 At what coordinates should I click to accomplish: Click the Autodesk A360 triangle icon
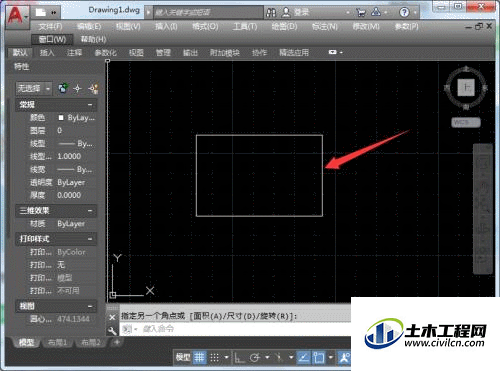click(376, 12)
